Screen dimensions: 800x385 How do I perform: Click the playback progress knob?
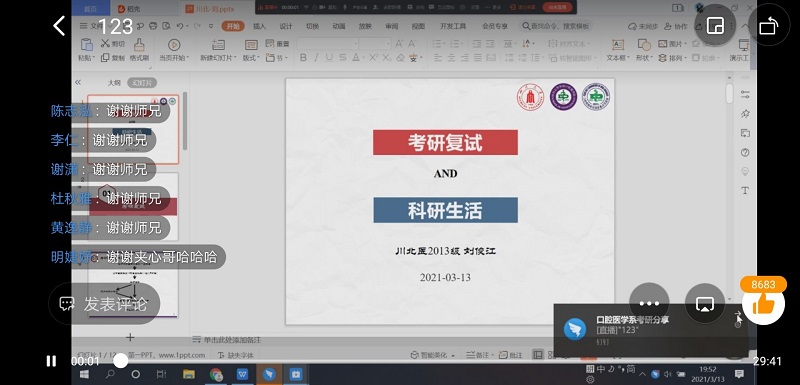point(120,361)
